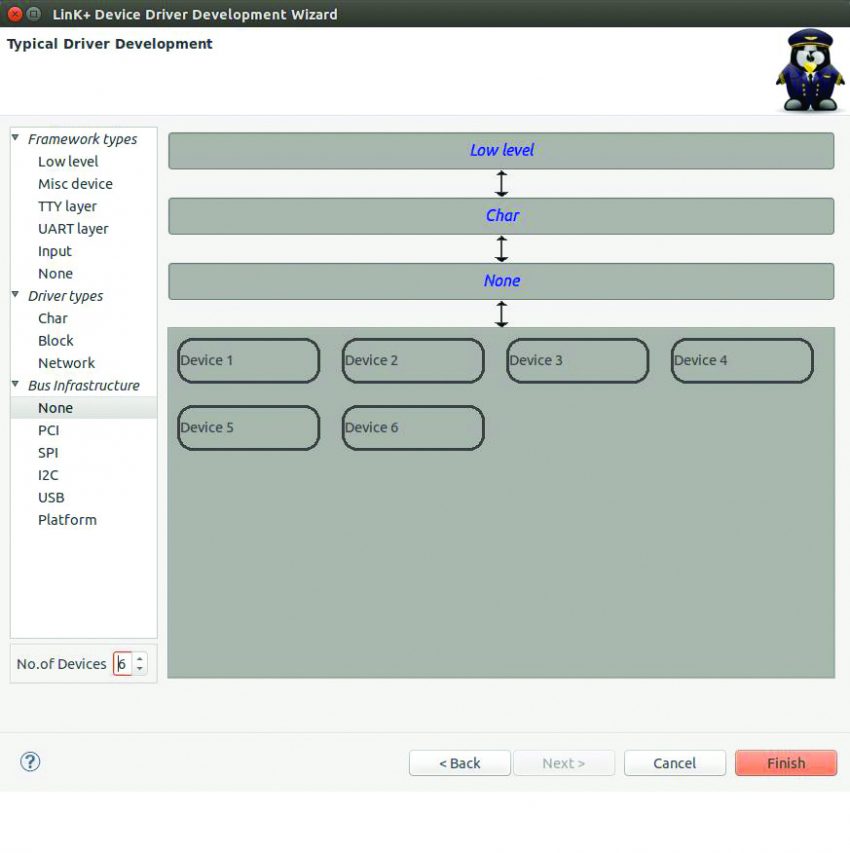Select PCI under Bus Infrastructure

[x=48, y=430]
